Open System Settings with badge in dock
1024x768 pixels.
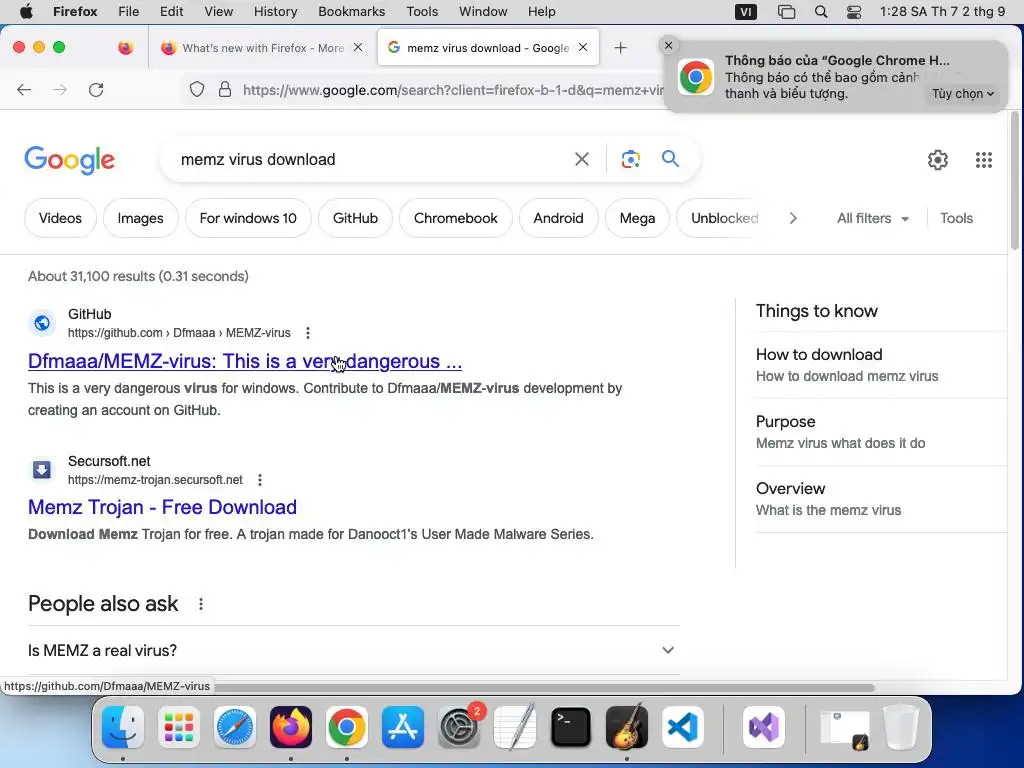[459, 727]
